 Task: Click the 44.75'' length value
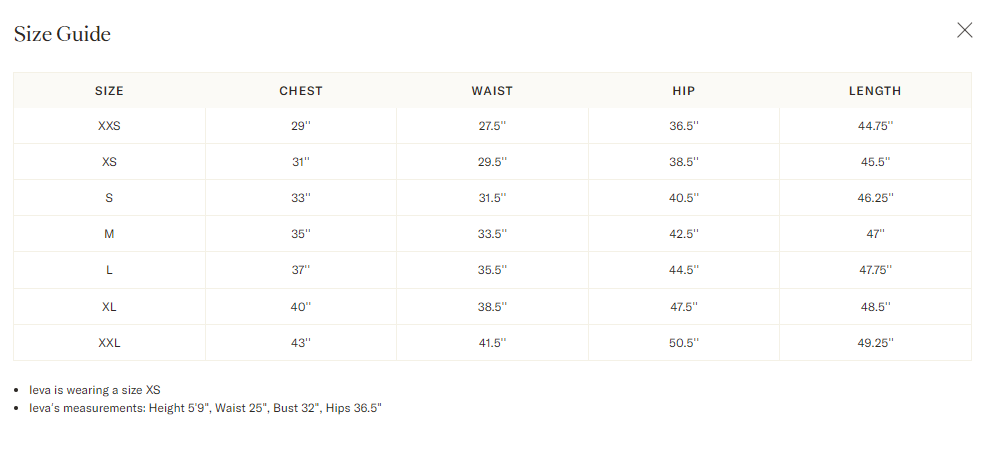coord(875,126)
